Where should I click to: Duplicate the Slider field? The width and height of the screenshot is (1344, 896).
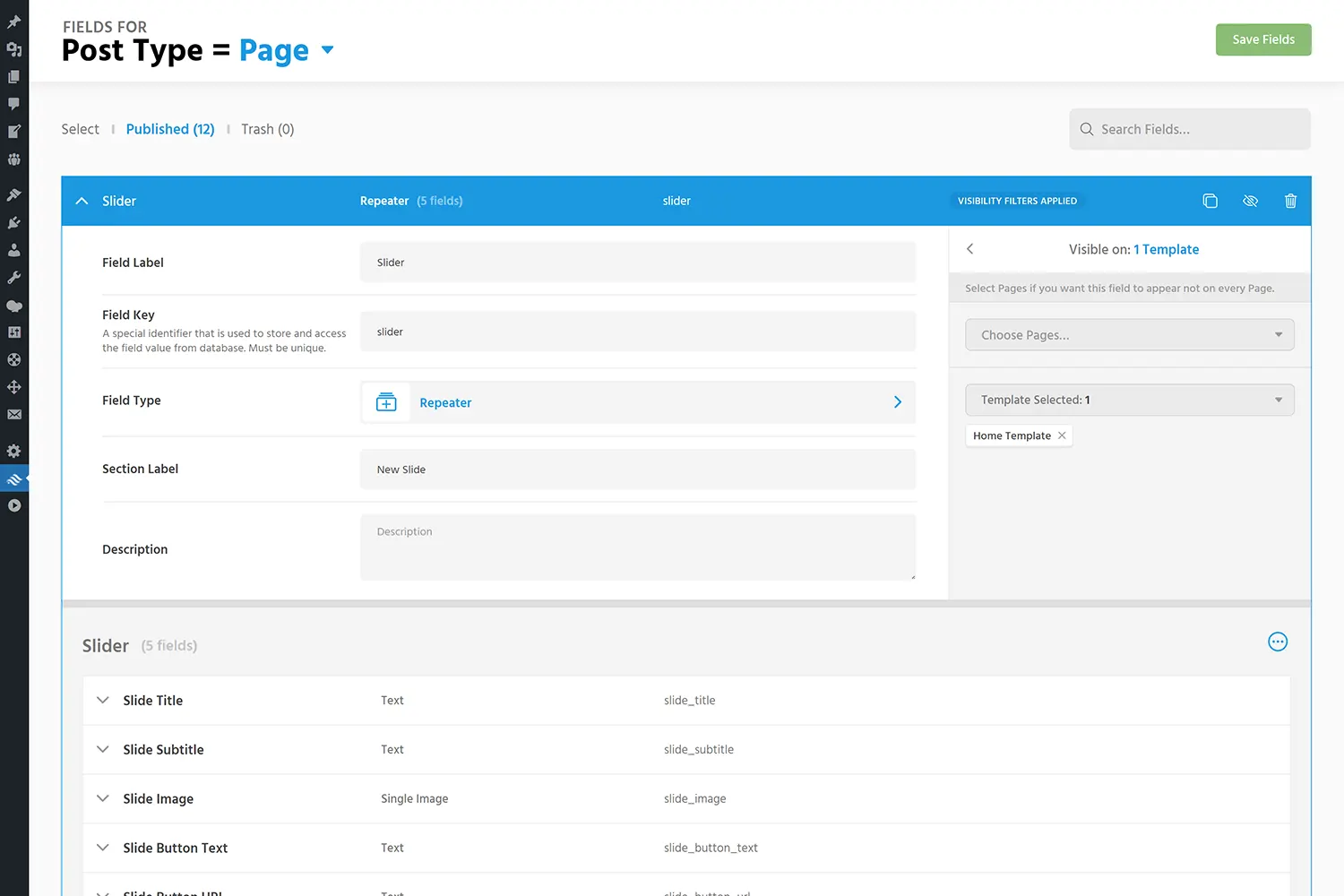pos(1210,201)
